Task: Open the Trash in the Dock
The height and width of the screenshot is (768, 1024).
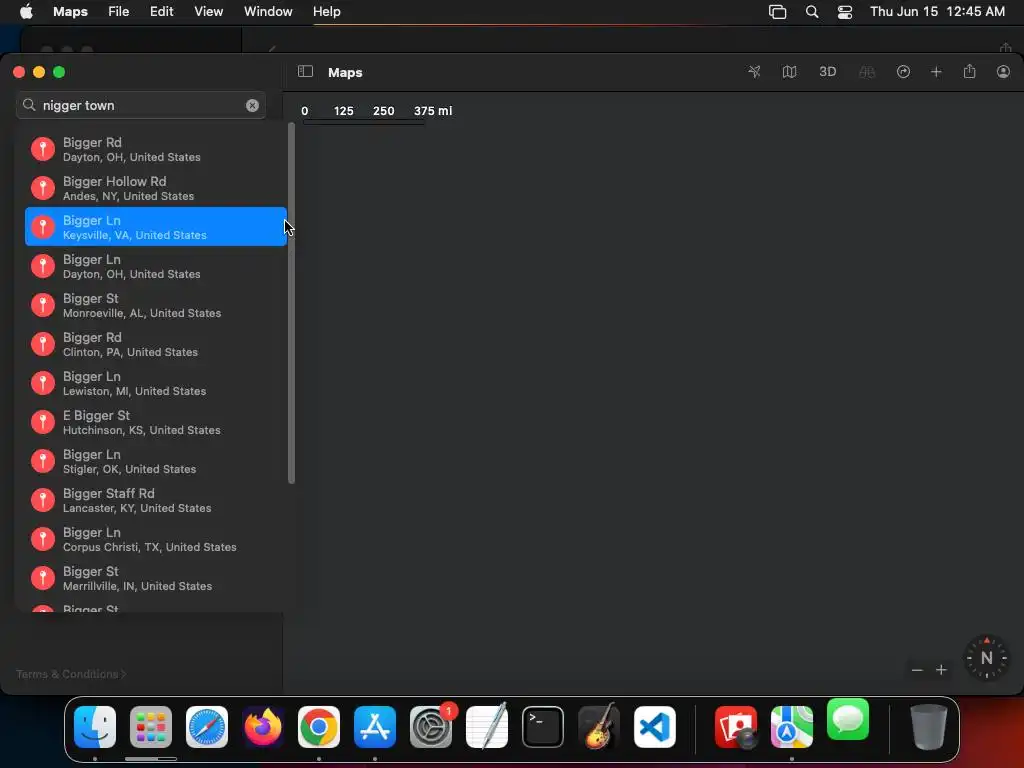Action: coord(929,727)
